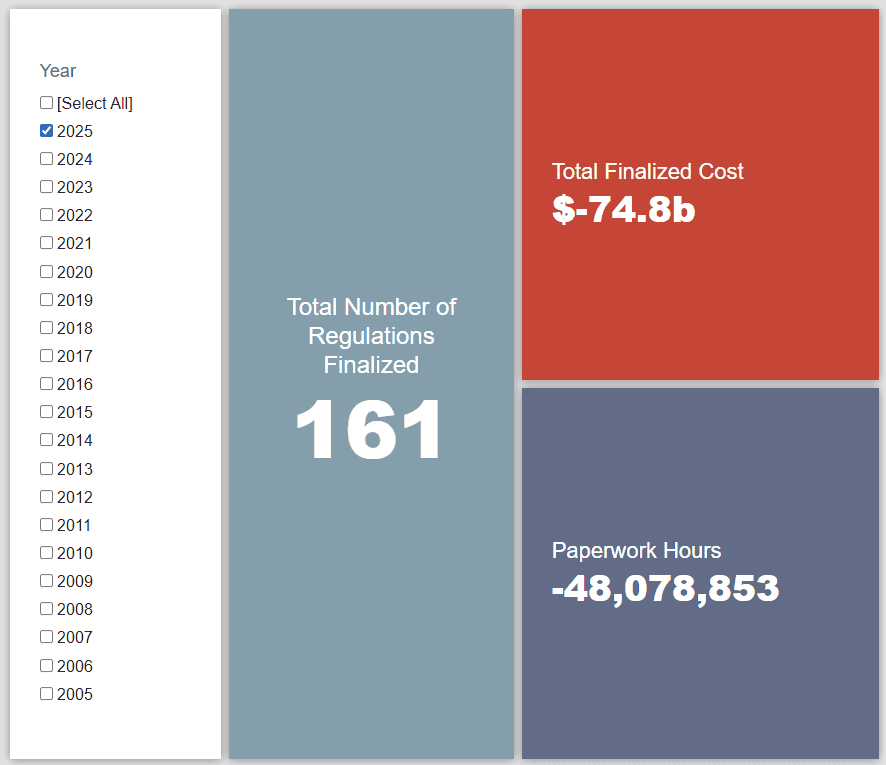
Task: Enable the 2024 year checkbox
Action: point(47,159)
